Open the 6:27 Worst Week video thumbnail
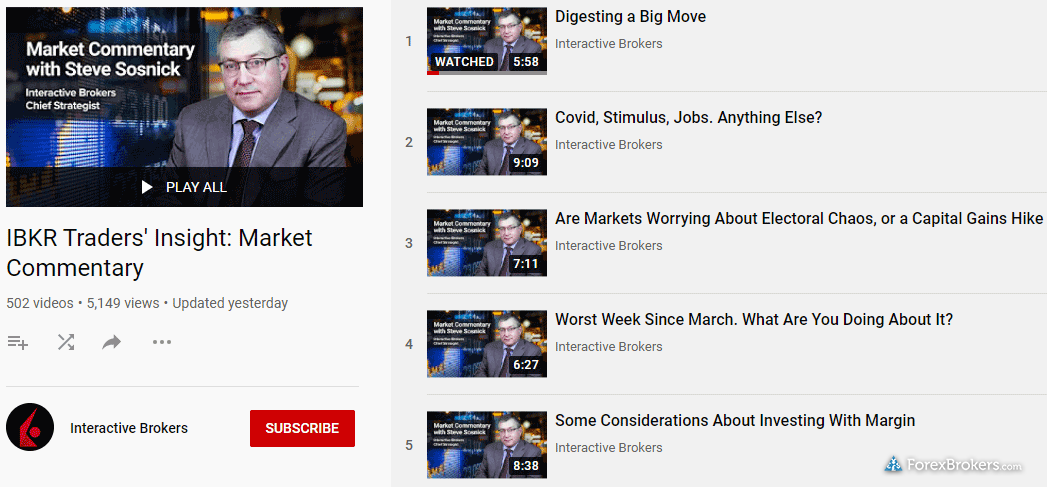 tap(487, 343)
